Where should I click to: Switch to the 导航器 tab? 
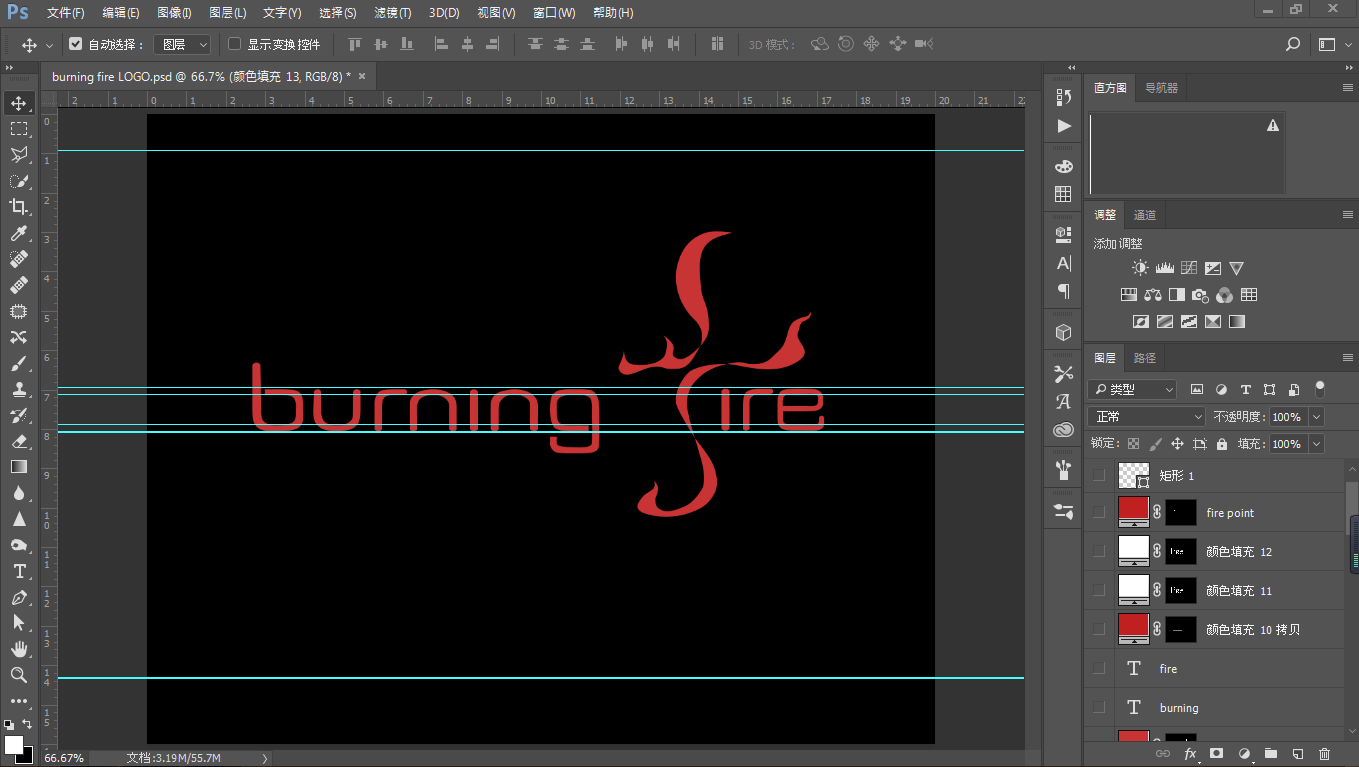coord(1161,88)
